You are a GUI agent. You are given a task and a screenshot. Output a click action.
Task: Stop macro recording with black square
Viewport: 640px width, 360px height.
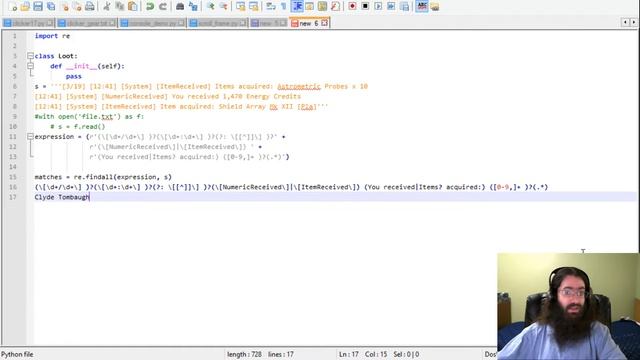tap(365, 7)
